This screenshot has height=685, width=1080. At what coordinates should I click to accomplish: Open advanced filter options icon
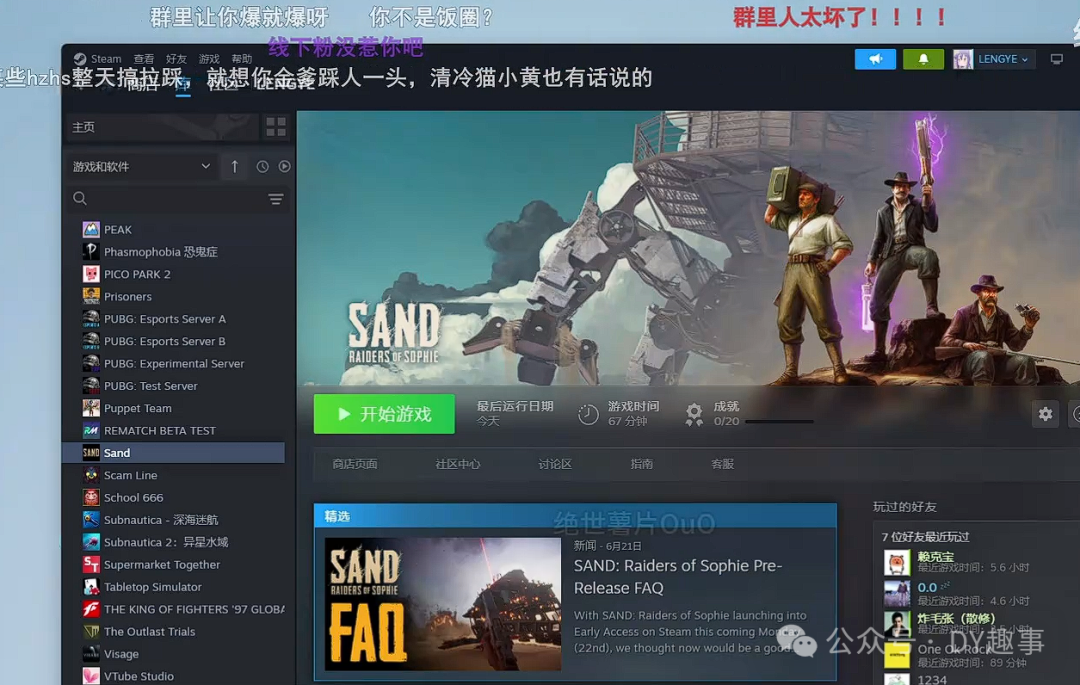pos(276,200)
